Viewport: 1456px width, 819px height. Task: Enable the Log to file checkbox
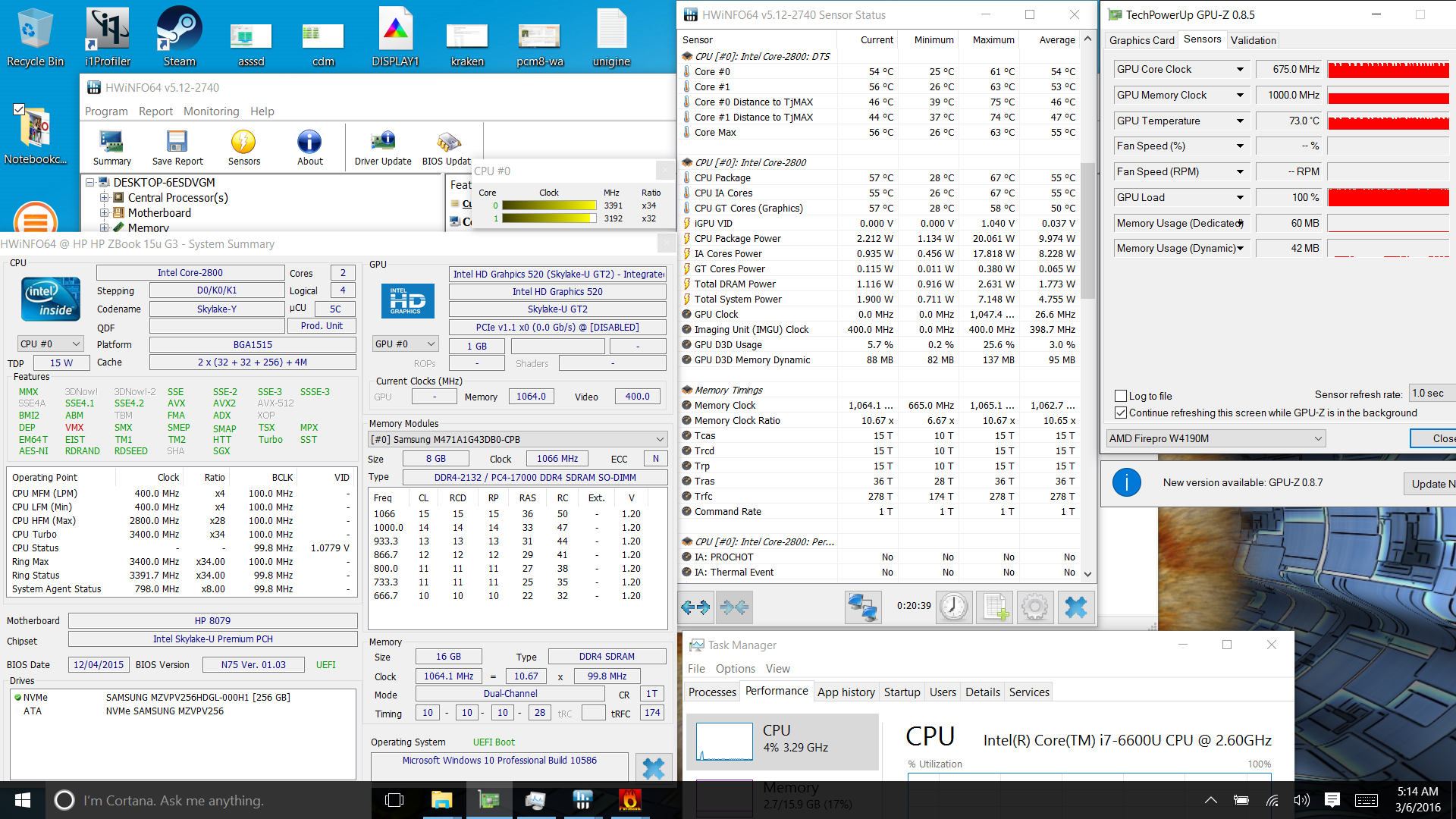click(1121, 396)
